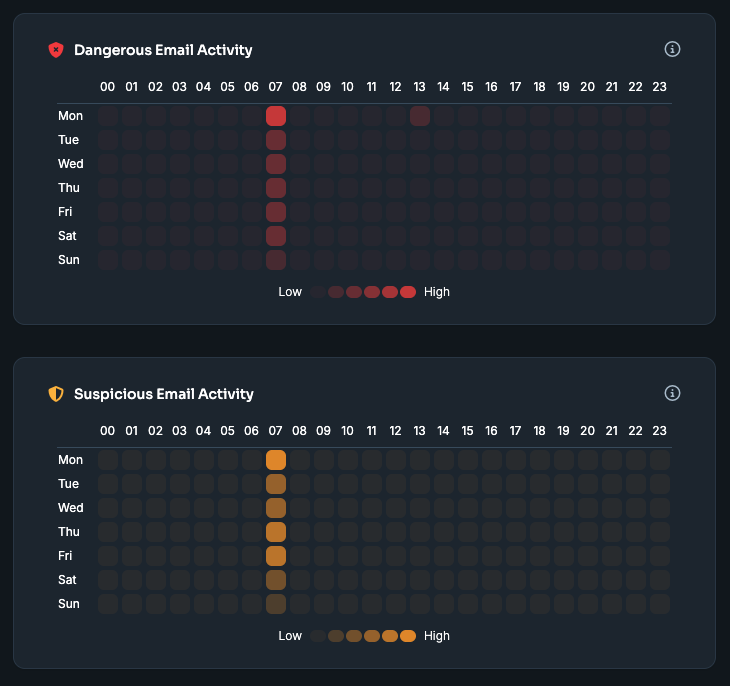Select Thursday 07 cell in Dangerous heatmap
Viewport: 730px width, 686px height.
276,188
